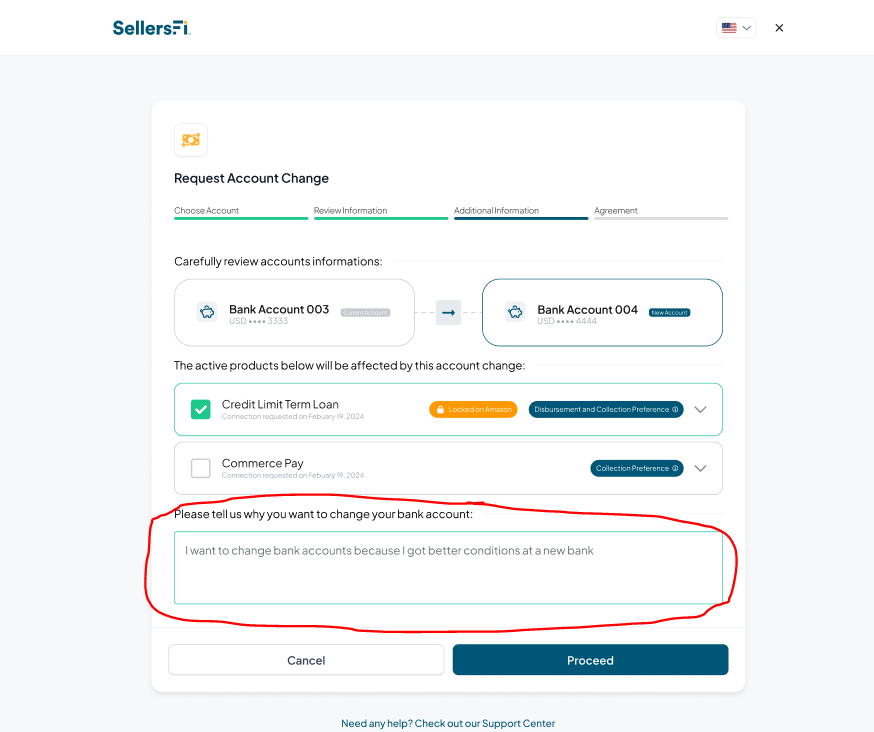
Task: Open the Support Center help link
Action: tap(448, 723)
